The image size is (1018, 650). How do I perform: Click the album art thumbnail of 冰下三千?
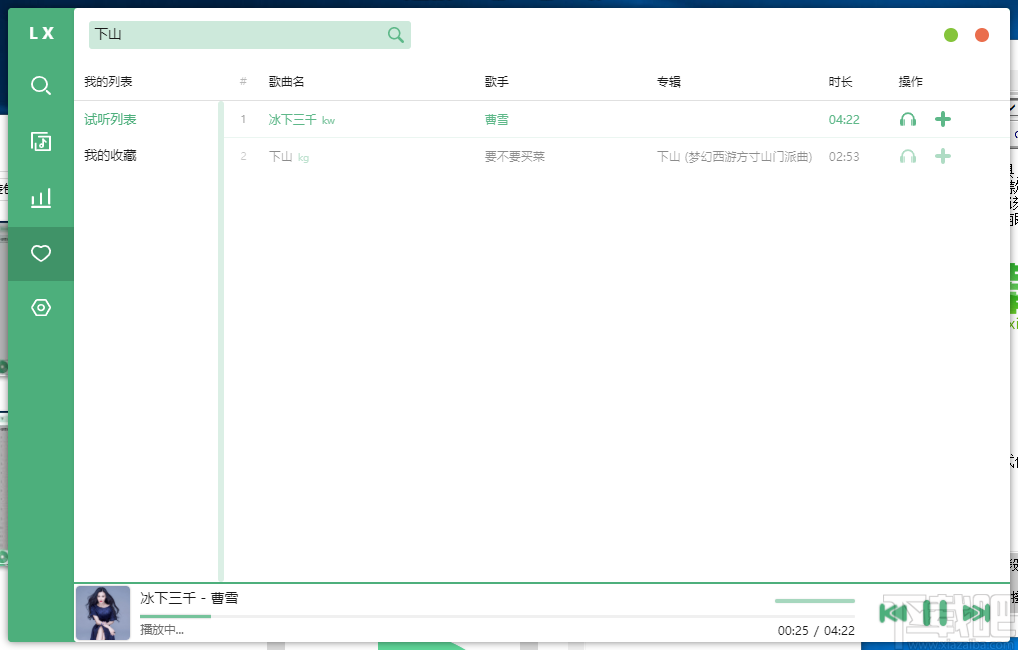tap(103, 611)
